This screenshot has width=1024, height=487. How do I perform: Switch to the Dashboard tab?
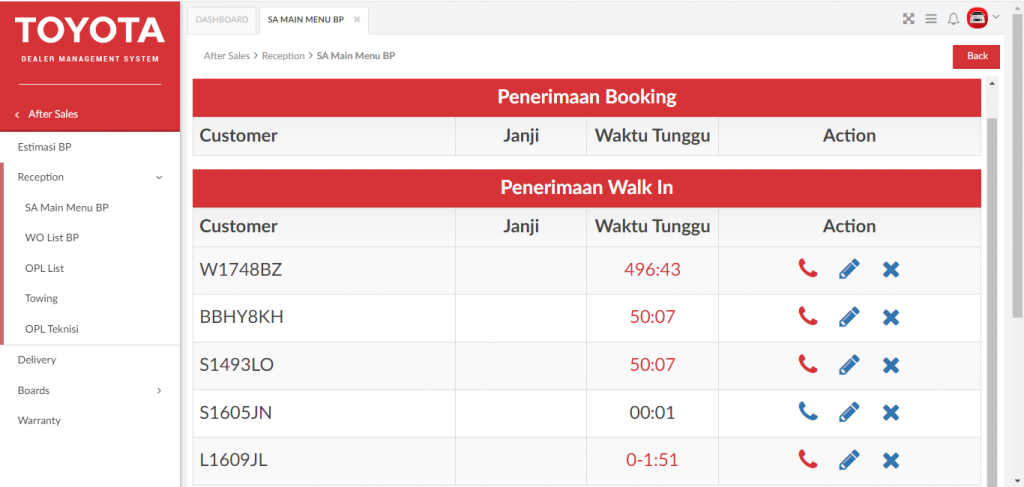click(221, 19)
